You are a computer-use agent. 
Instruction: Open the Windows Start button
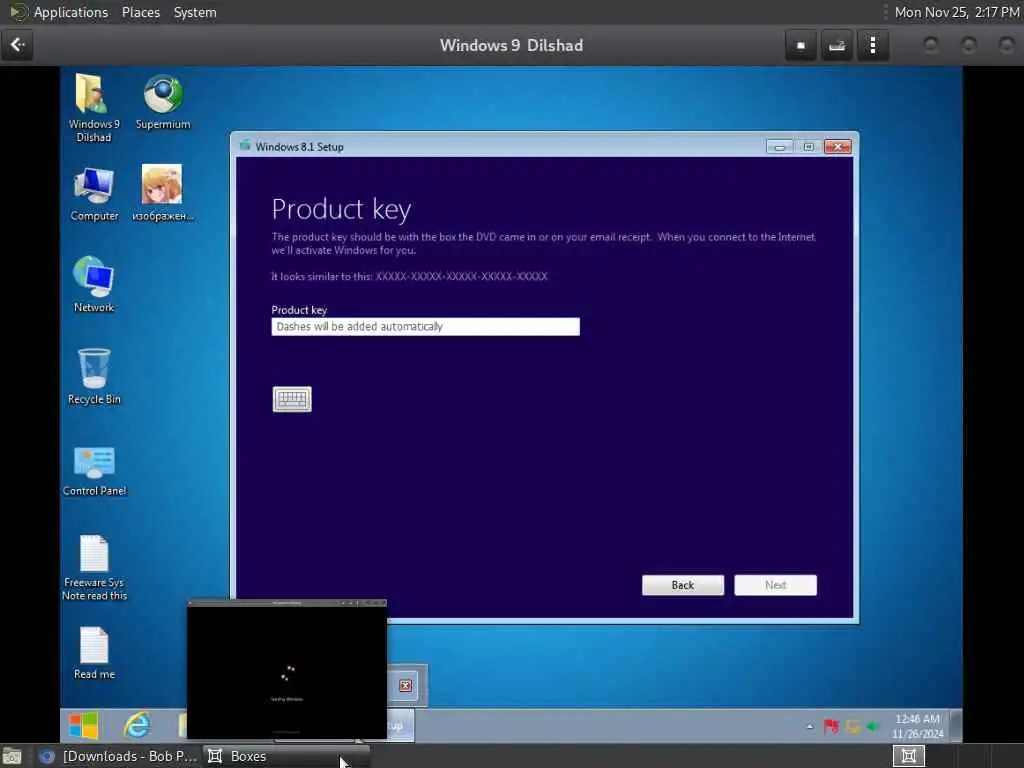pyautogui.click(x=84, y=726)
